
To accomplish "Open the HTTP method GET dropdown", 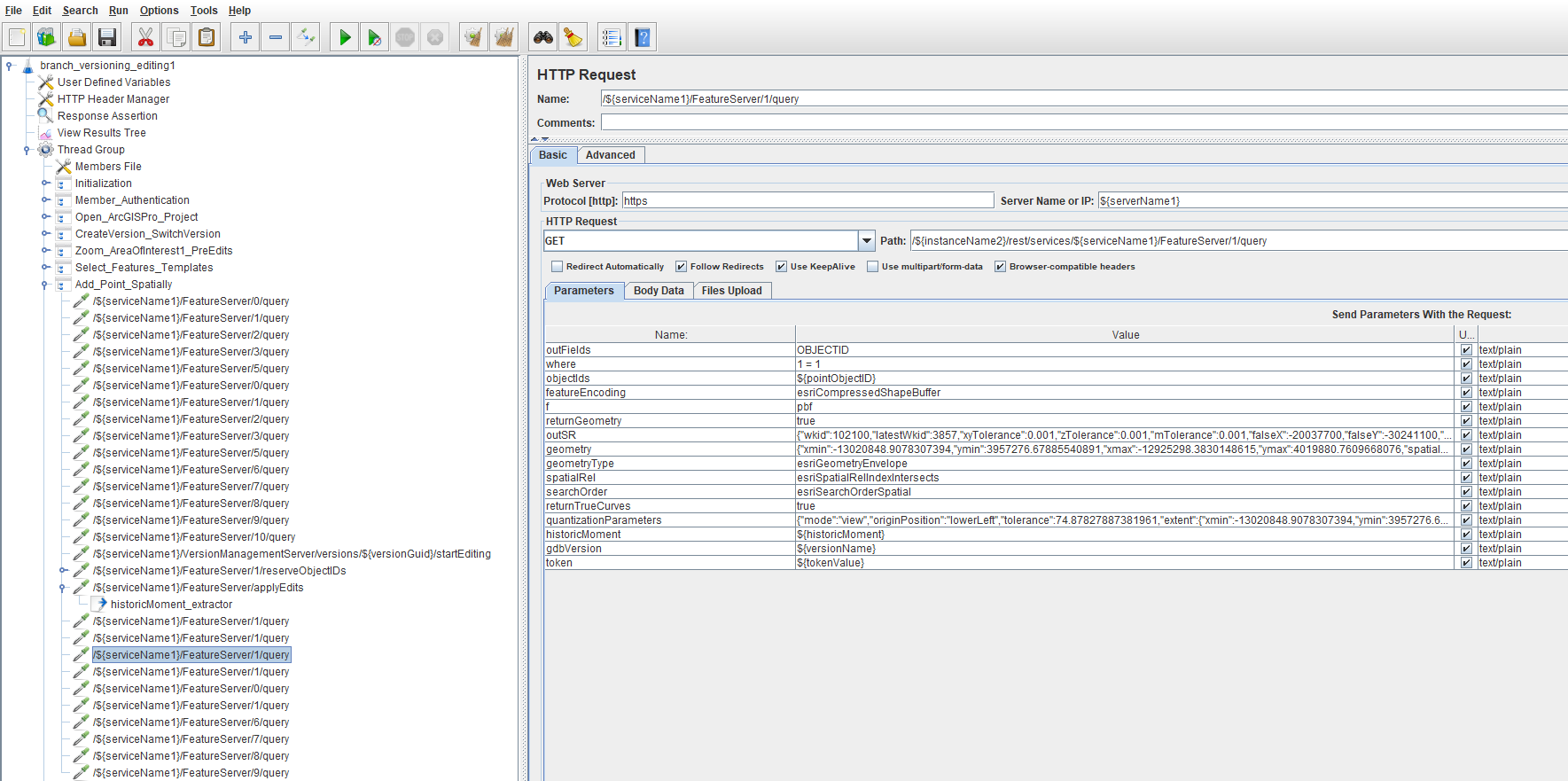I will coord(866,241).
